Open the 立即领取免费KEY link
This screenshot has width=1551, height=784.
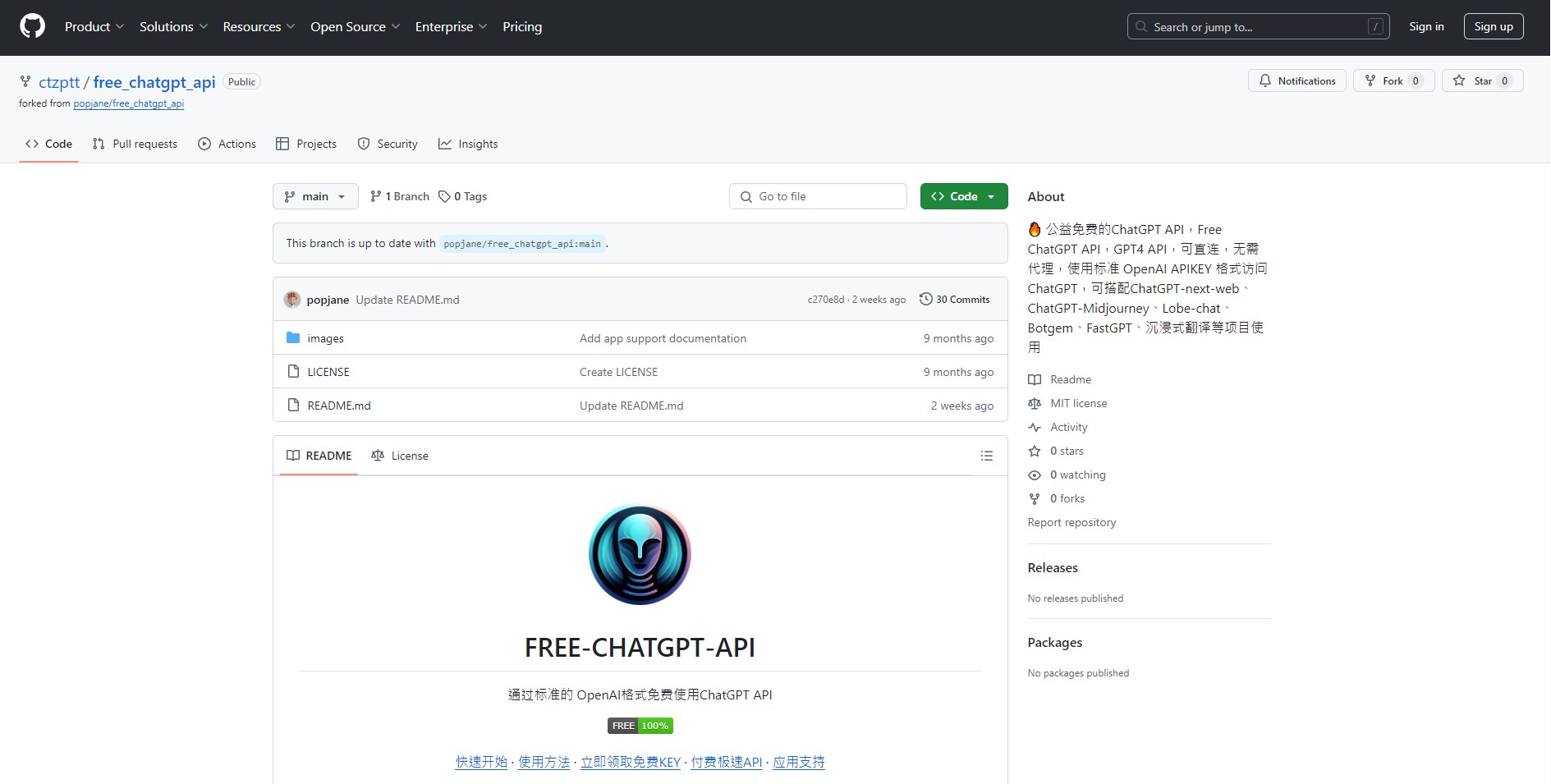point(631,762)
